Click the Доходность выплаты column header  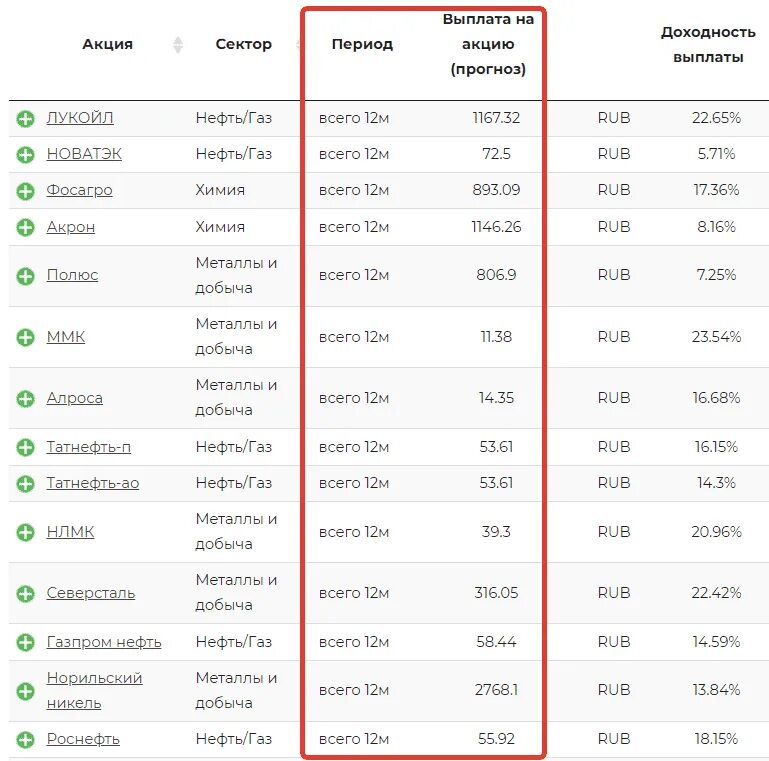pyautogui.click(x=708, y=45)
